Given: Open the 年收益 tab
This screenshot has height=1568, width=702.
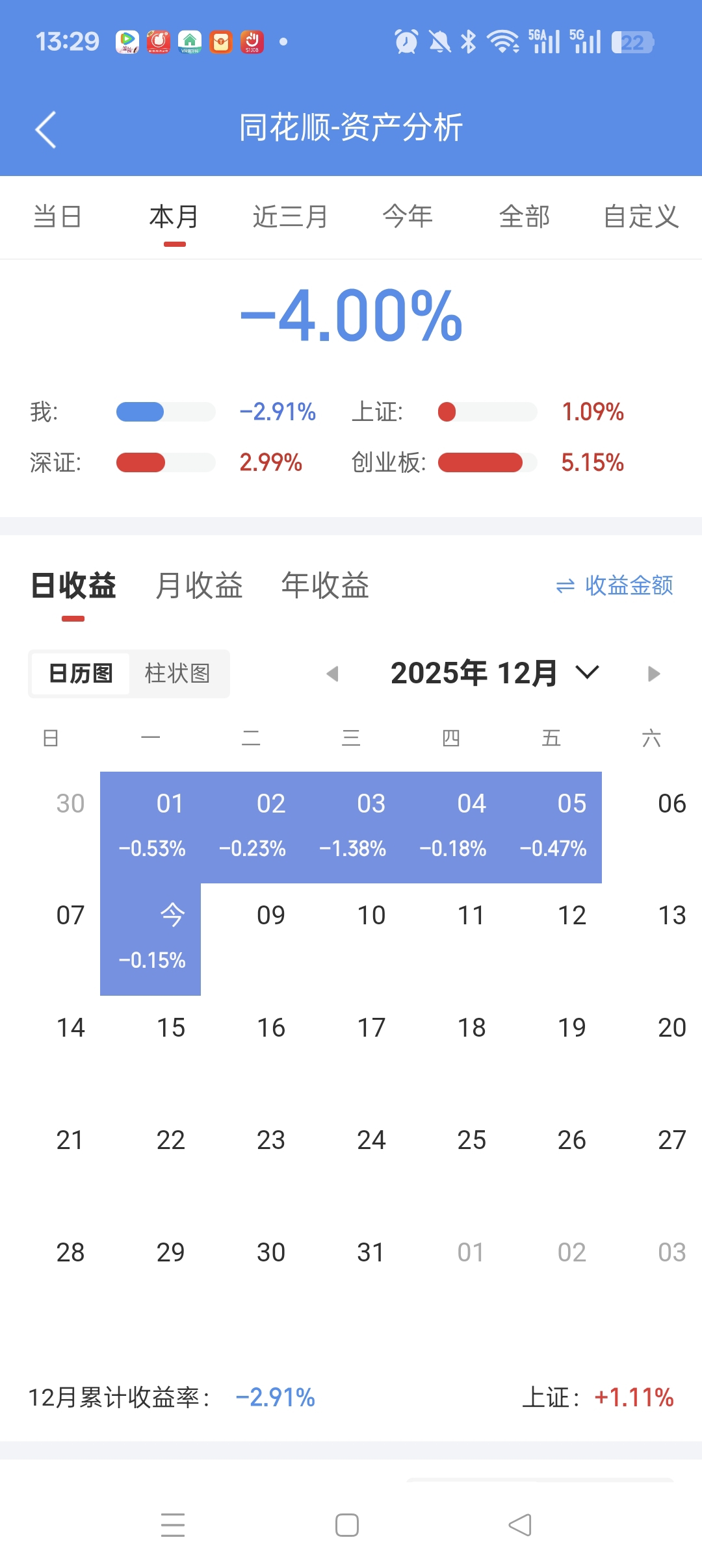Looking at the screenshot, I should coord(325,585).
